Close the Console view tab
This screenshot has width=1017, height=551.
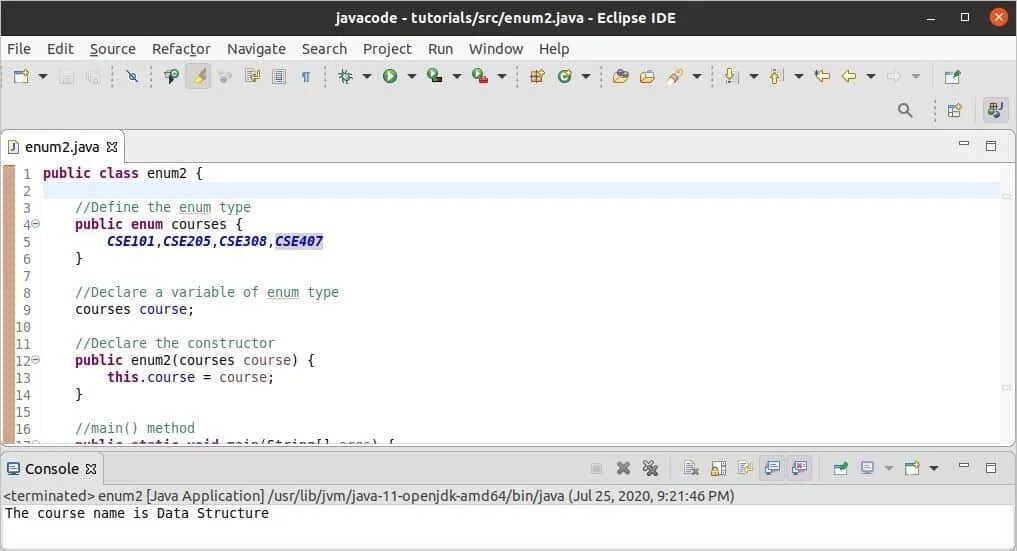tap(91, 469)
